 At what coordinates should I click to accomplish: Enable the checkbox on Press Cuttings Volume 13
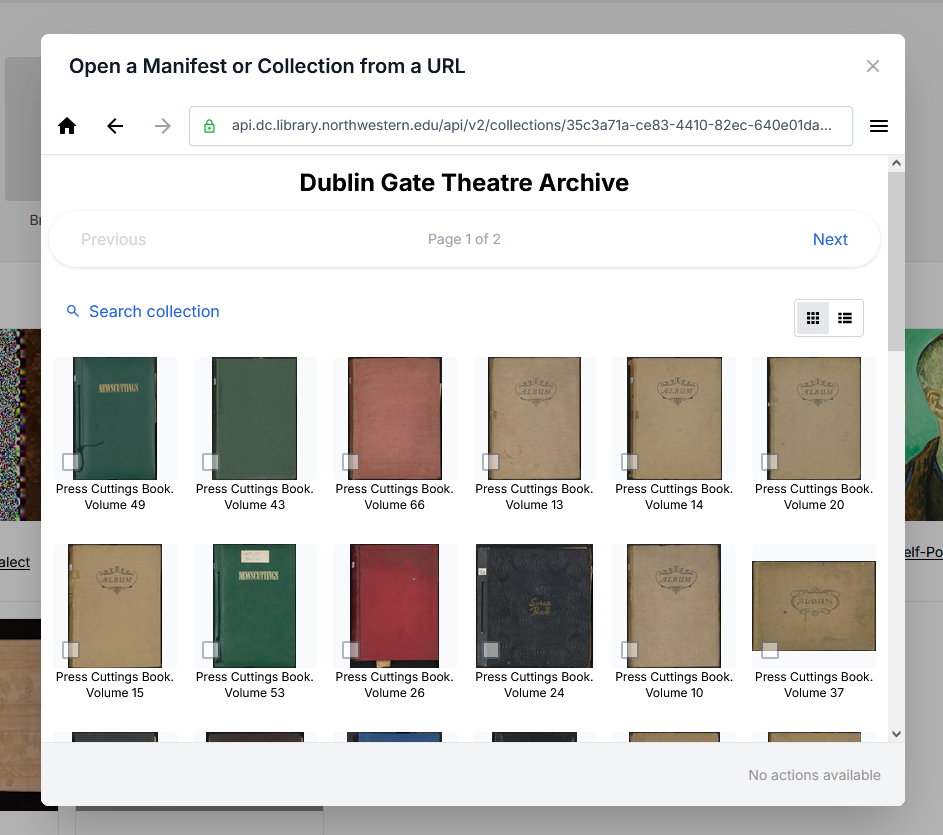tap(490, 462)
